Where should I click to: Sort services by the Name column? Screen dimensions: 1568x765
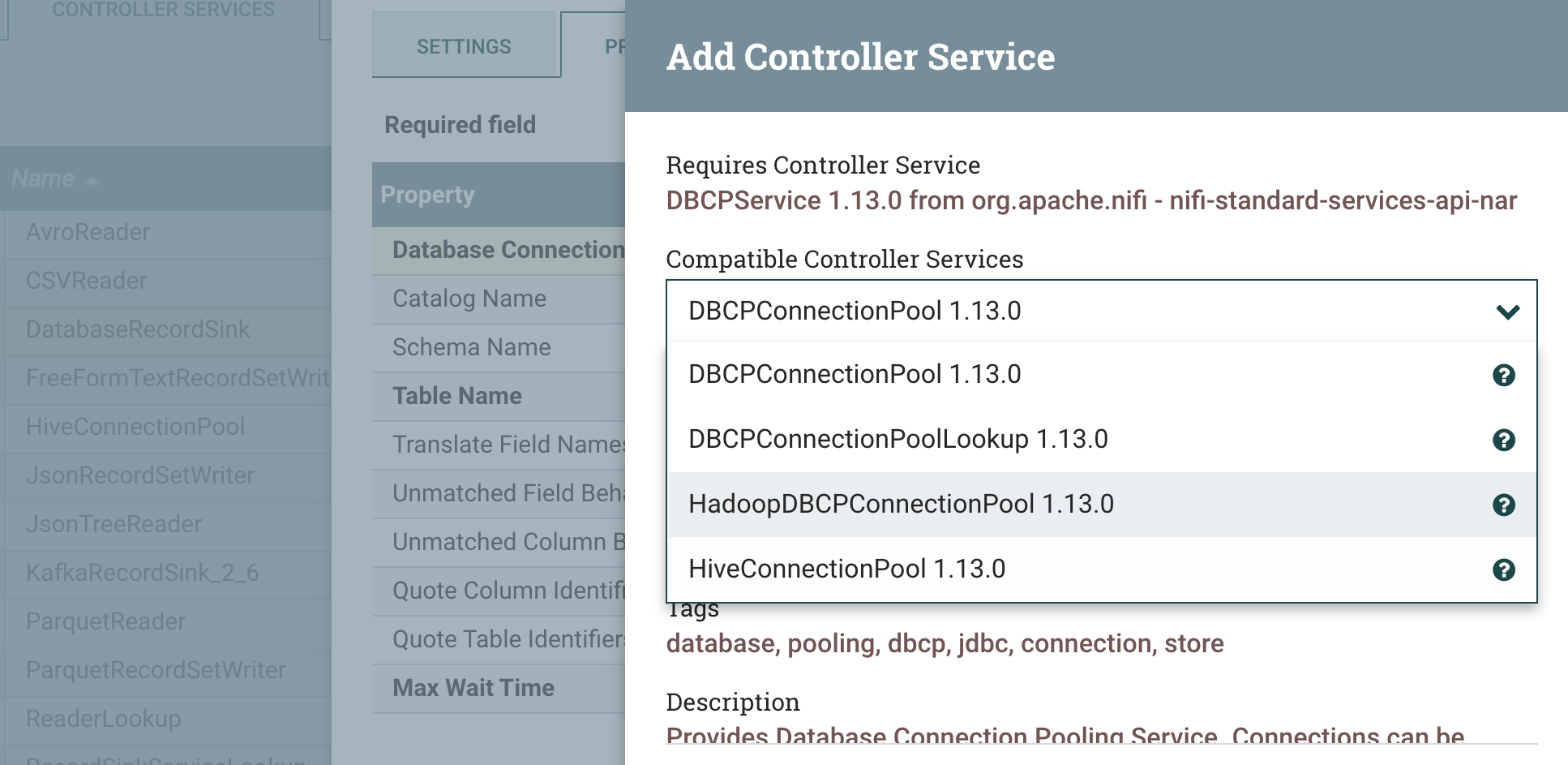(x=44, y=178)
